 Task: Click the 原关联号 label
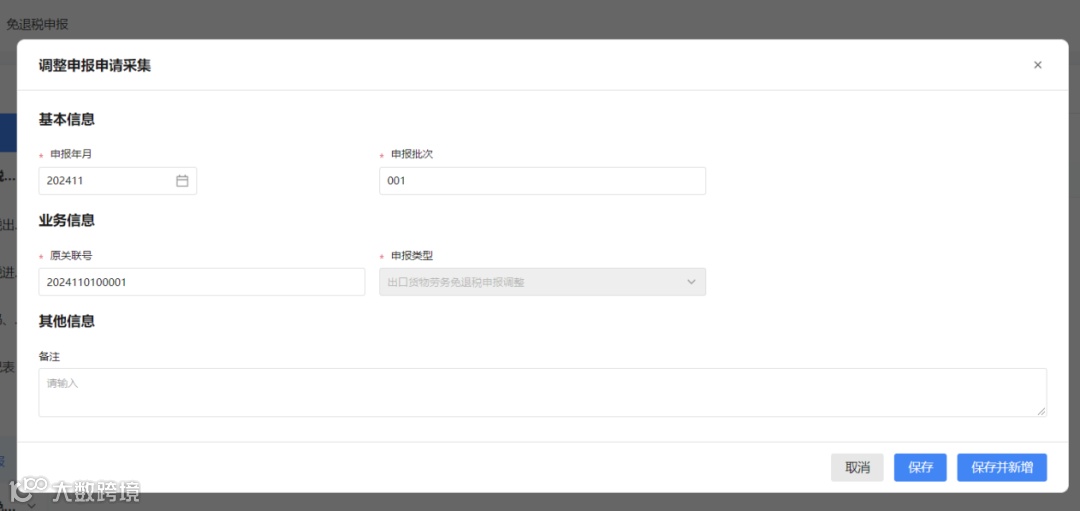click(x=71, y=256)
